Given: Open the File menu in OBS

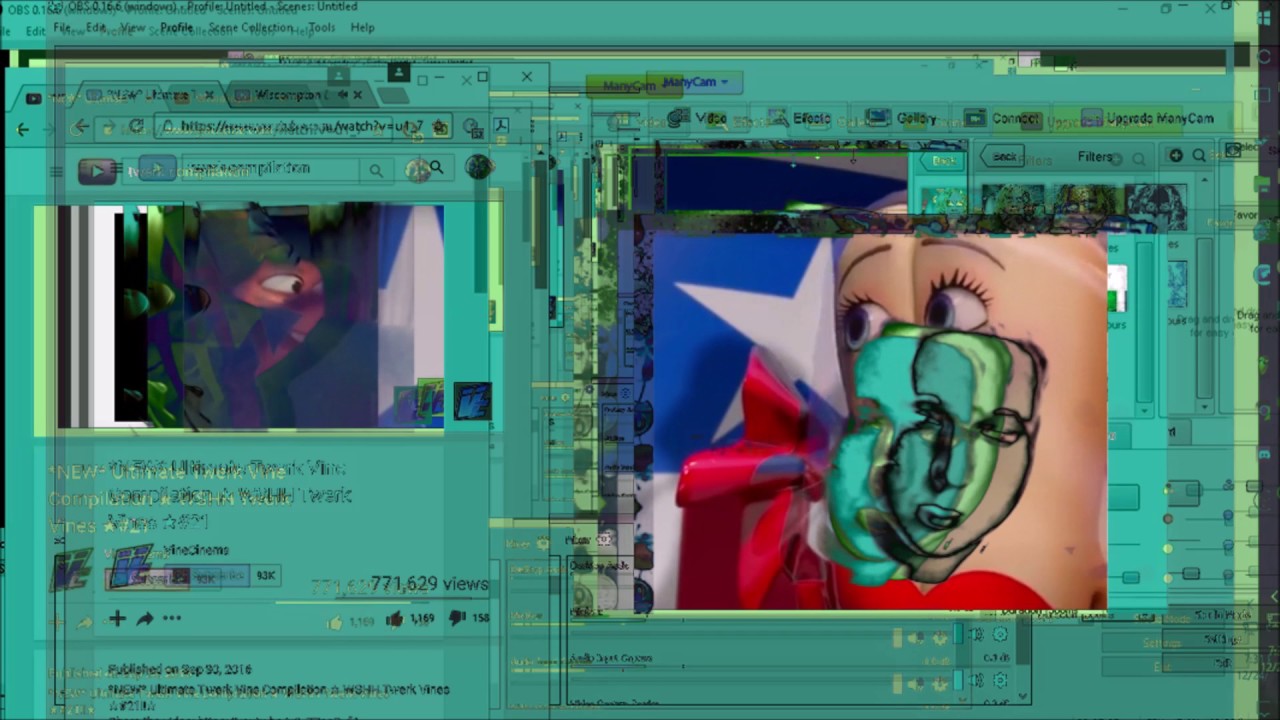Looking at the screenshot, I should (62, 28).
